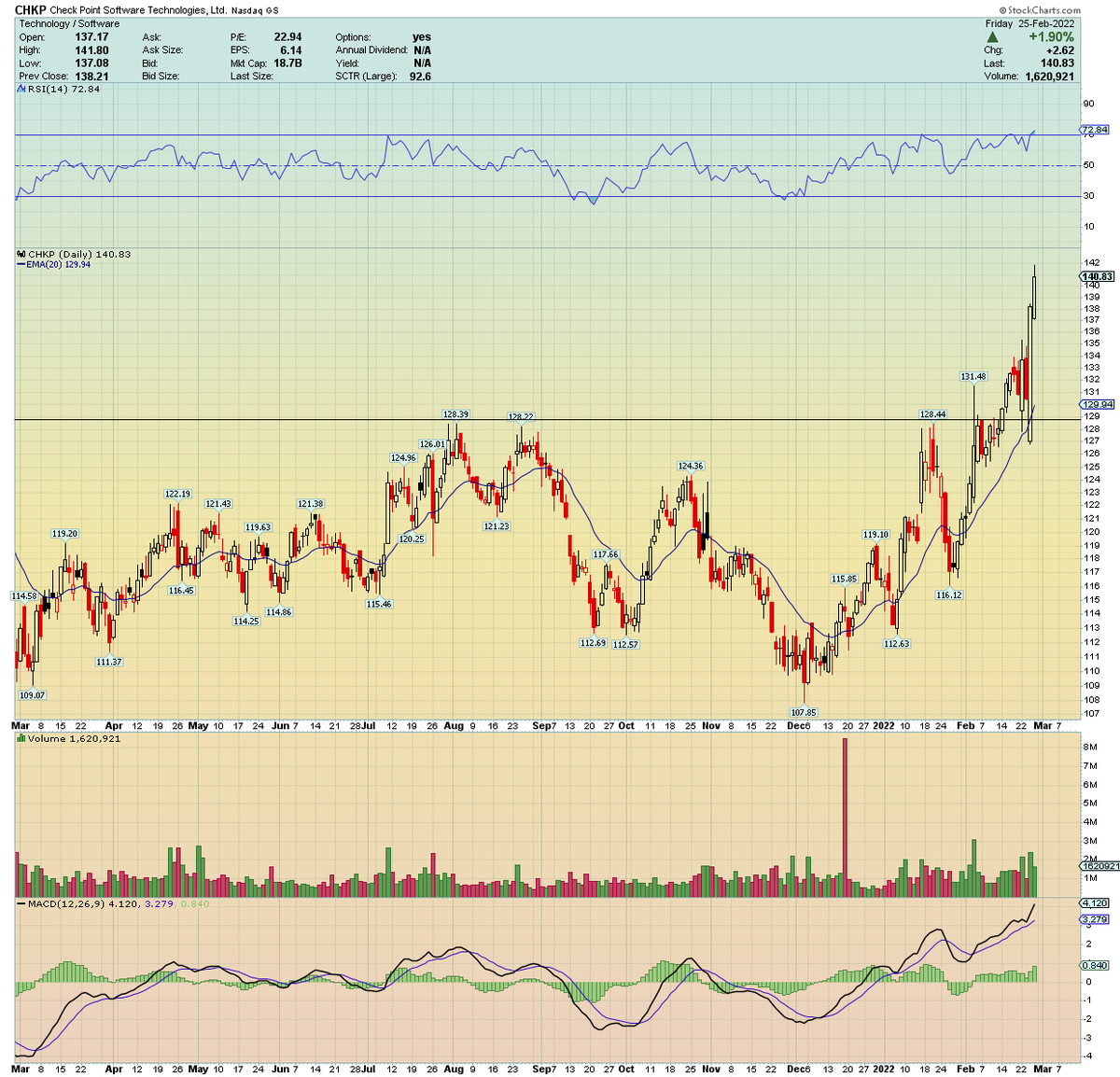Click the MACD histogram 0.840 axis tag
The width and height of the screenshot is (1120, 1077).
tap(1094, 966)
